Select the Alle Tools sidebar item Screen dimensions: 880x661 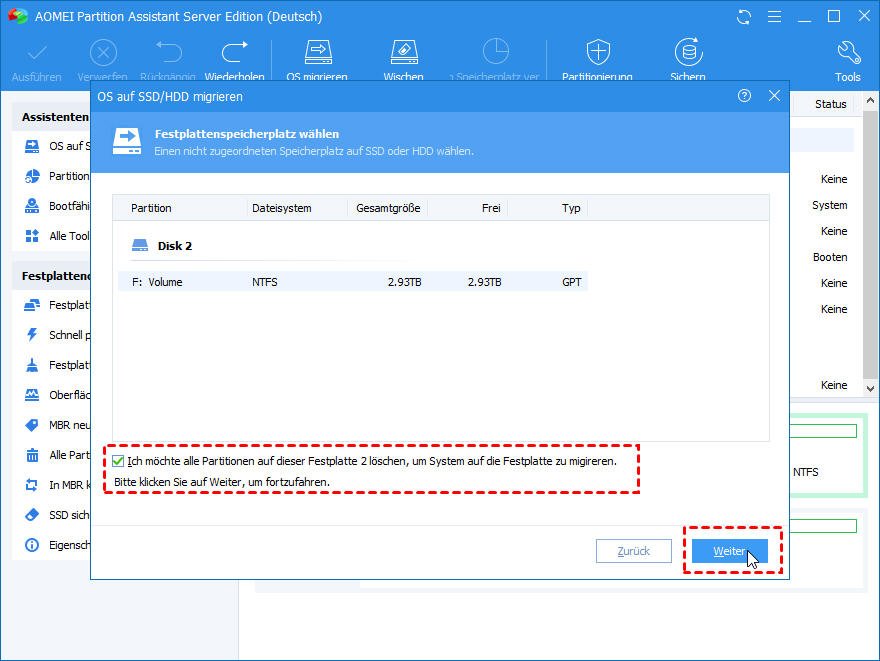click(x=57, y=236)
